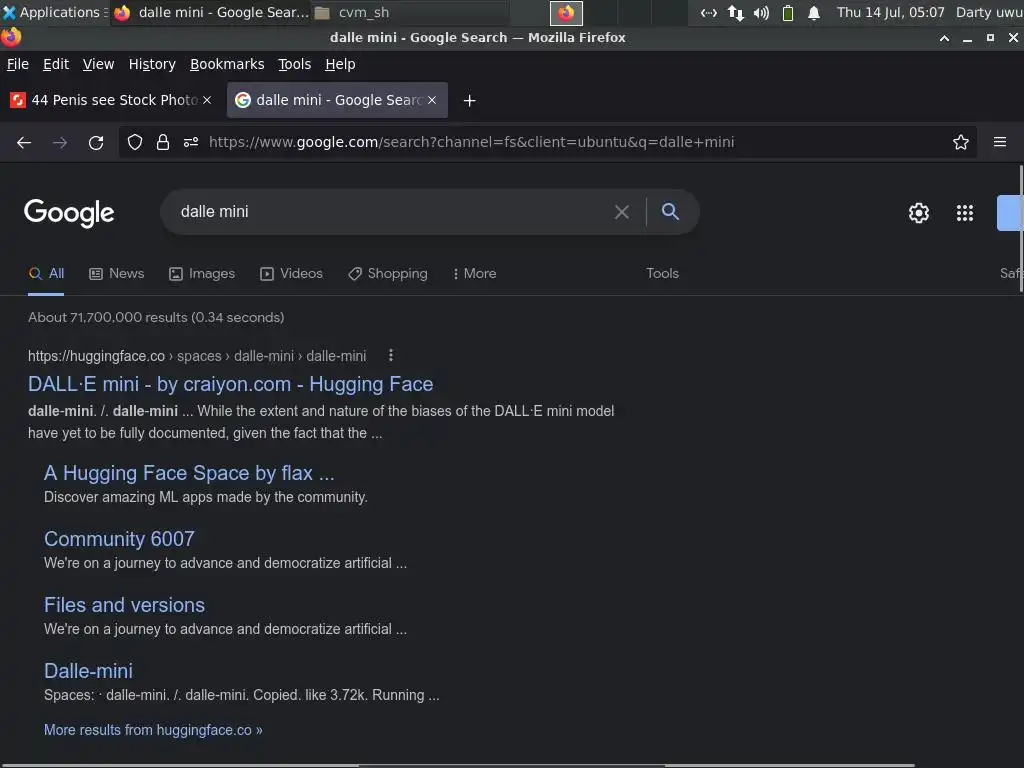Close the dalle mini tab
This screenshot has width=1024, height=768.
coord(432,101)
